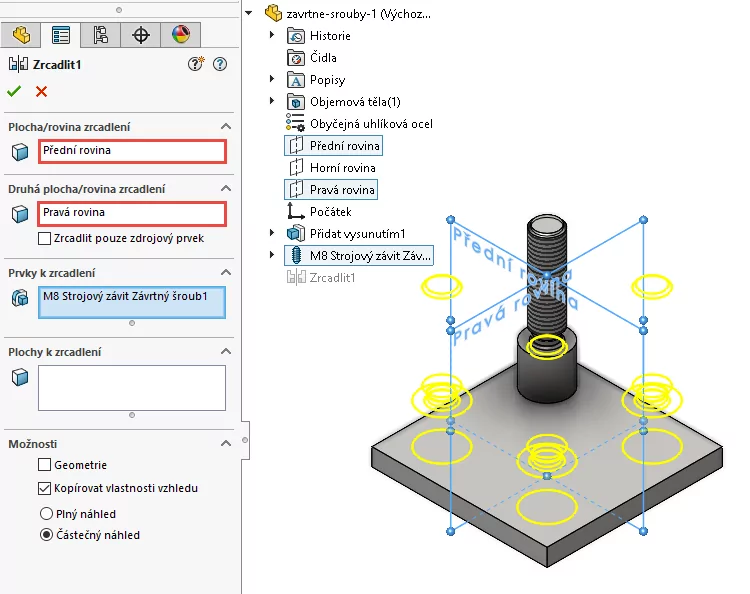The width and height of the screenshot is (750, 594).
Task: Select Obyčejná uhlíková ocel material entry
Action: [x=371, y=124]
